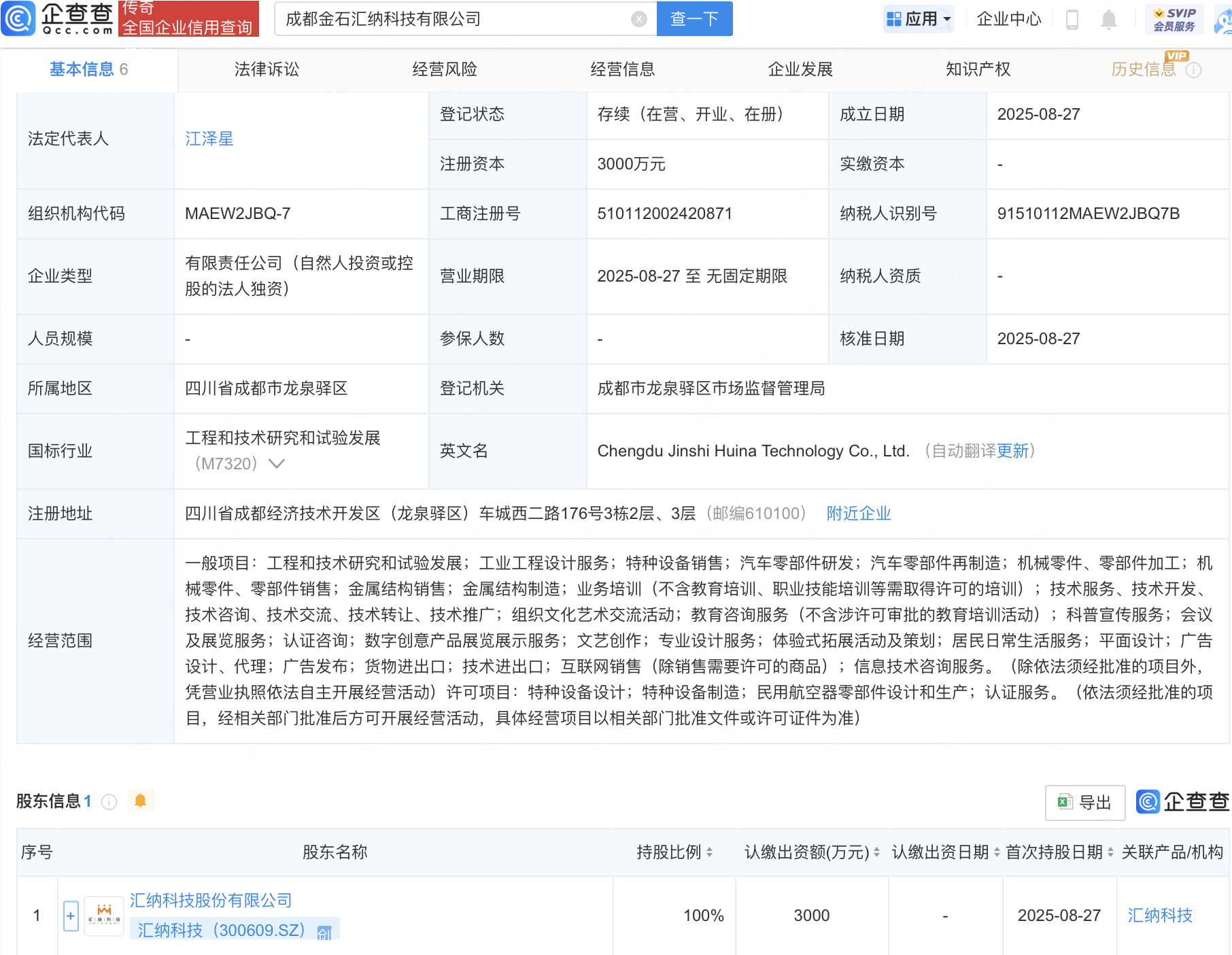The image size is (1232, 955).
Task: Sort by 认缴出资额(万元) column
Action: 876,852
